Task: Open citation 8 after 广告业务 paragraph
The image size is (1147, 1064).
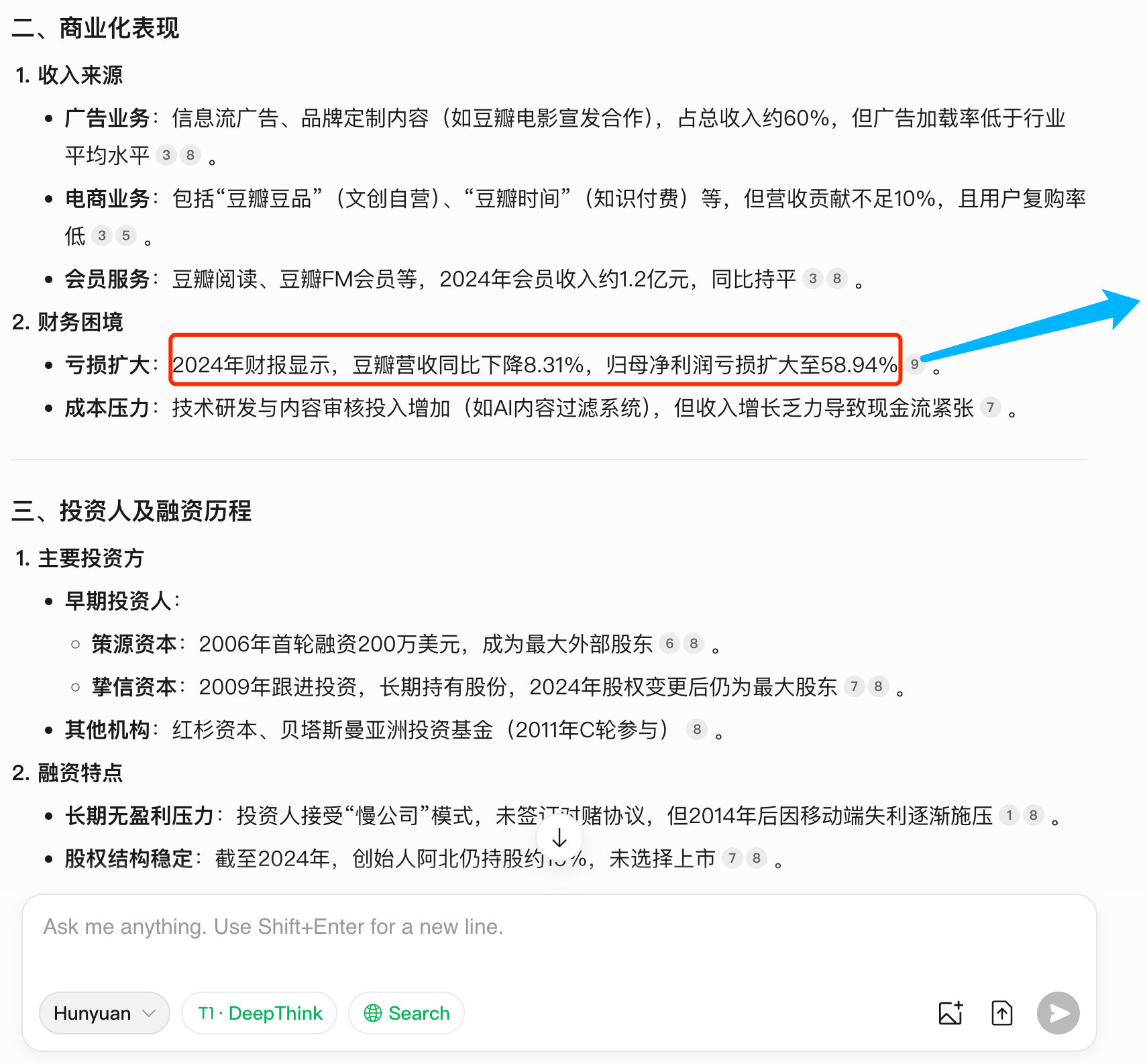Action: tap(190, 156)
